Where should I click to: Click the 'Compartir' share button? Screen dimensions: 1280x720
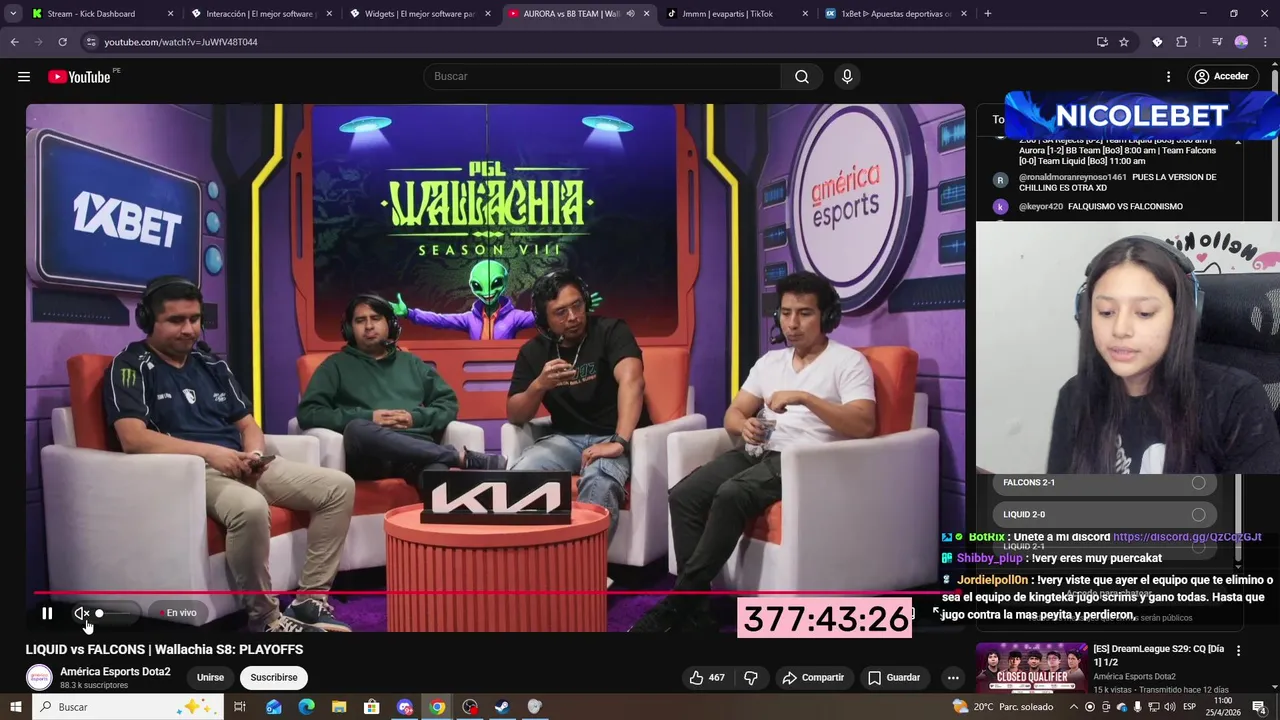point(813,677)
